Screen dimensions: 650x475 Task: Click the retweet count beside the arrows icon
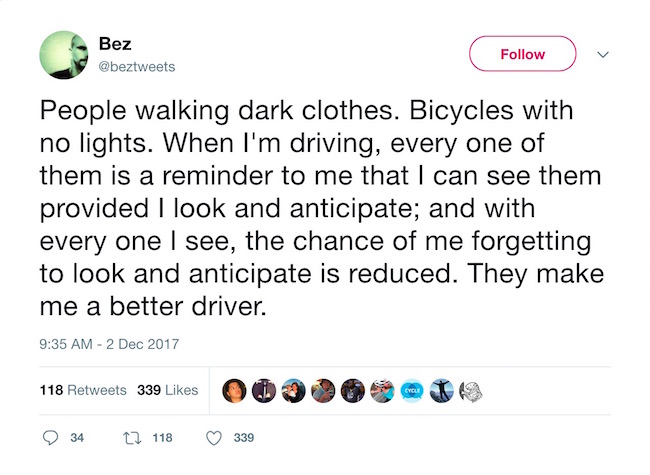point(161,437)
